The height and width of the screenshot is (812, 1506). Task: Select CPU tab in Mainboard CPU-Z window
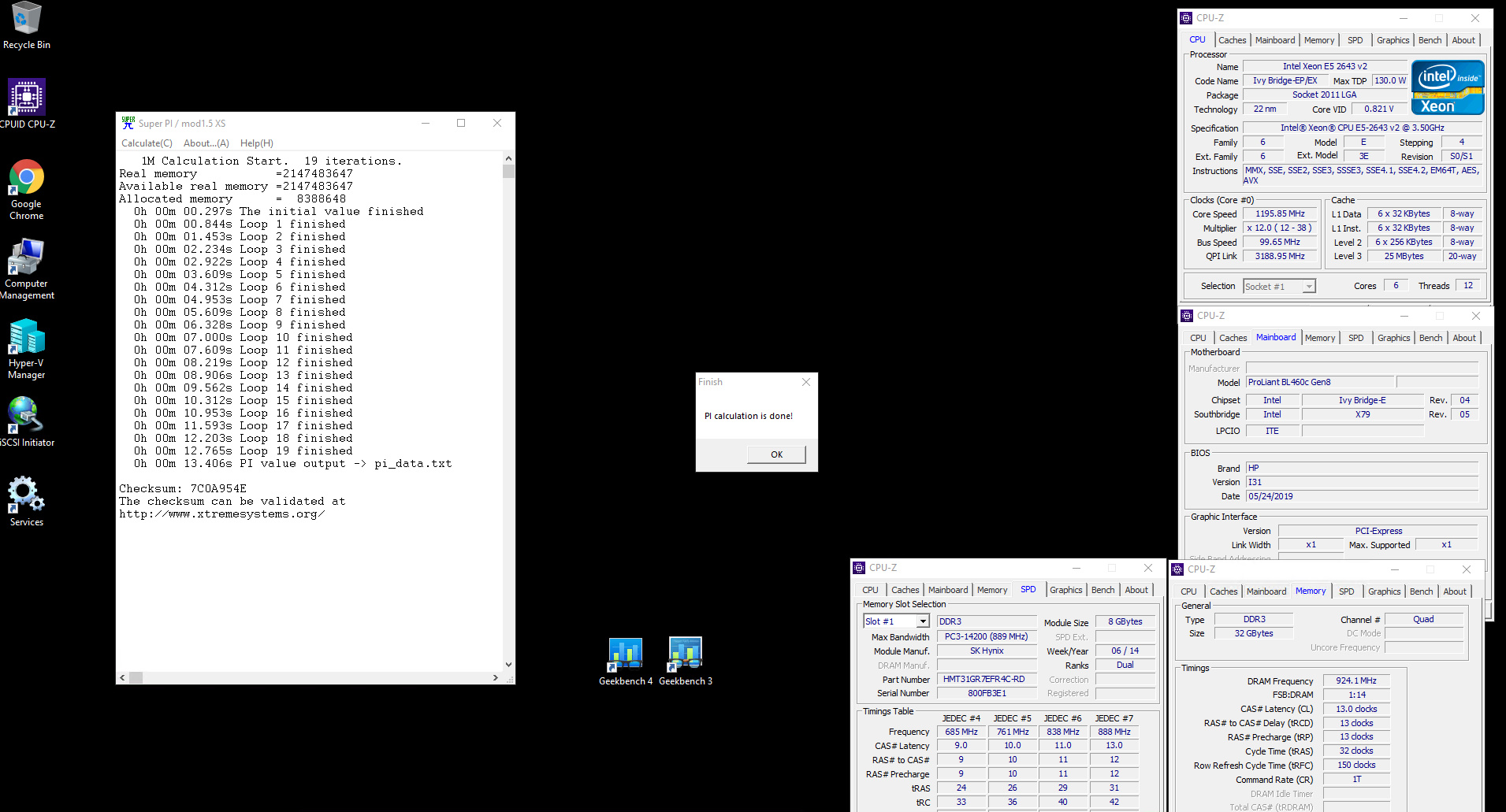click(1198, 338)
